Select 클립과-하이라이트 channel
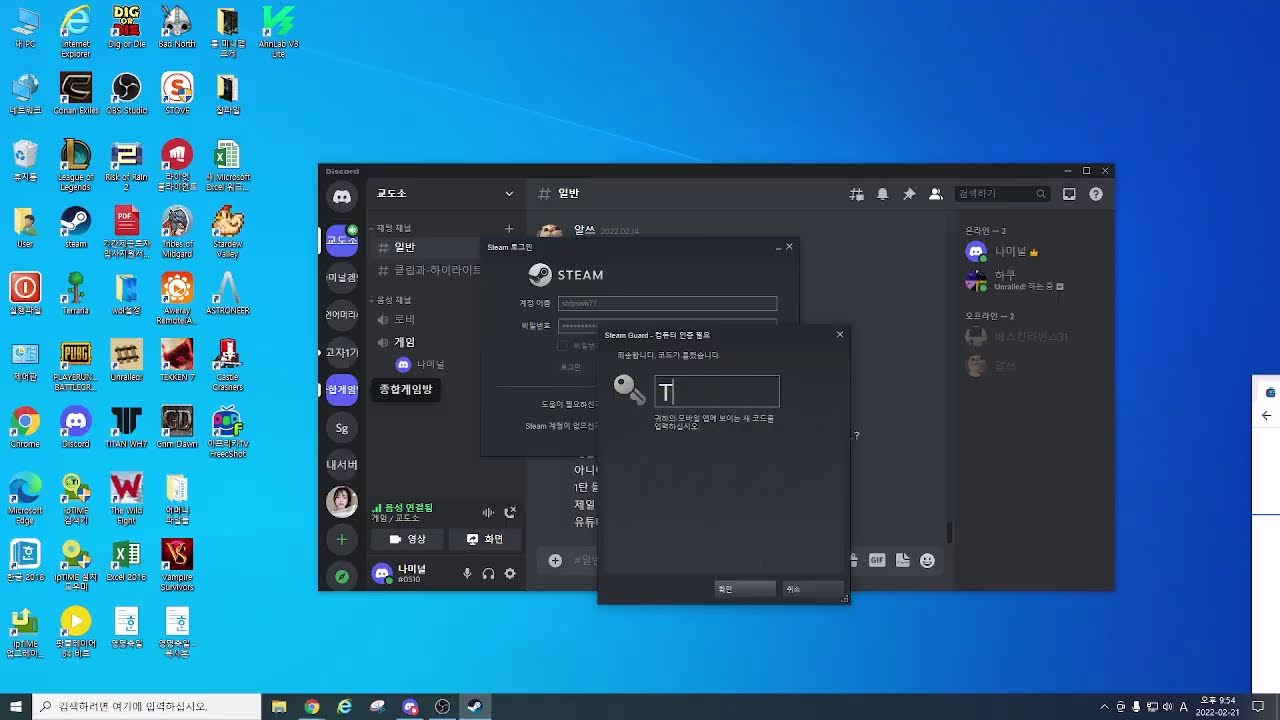This screenshot has height=720, width=1280. (427, 270)
